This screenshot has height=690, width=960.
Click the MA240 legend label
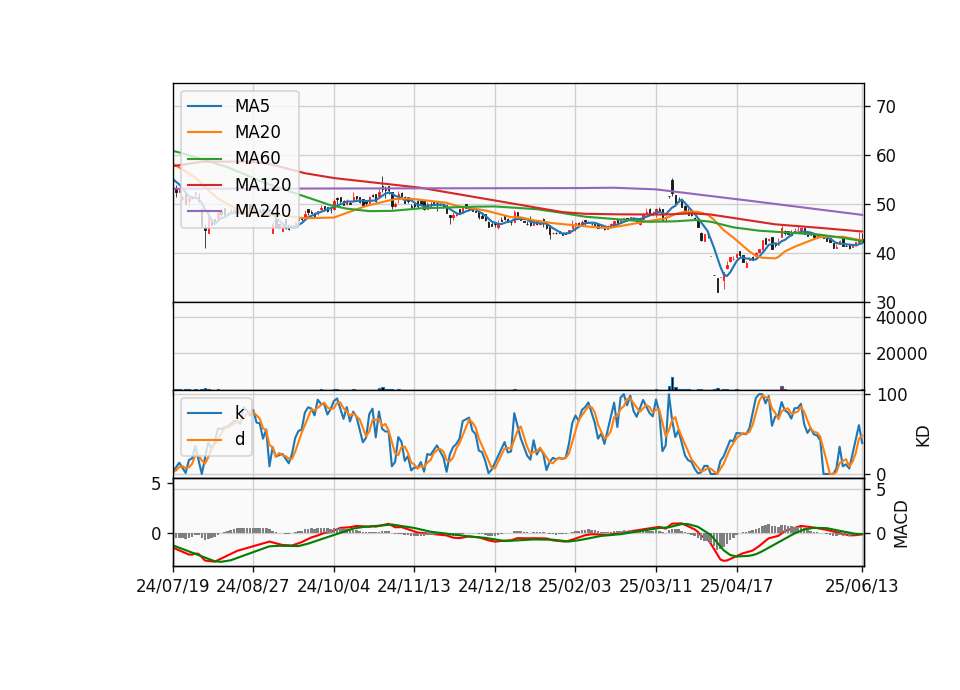coord(263,211)
